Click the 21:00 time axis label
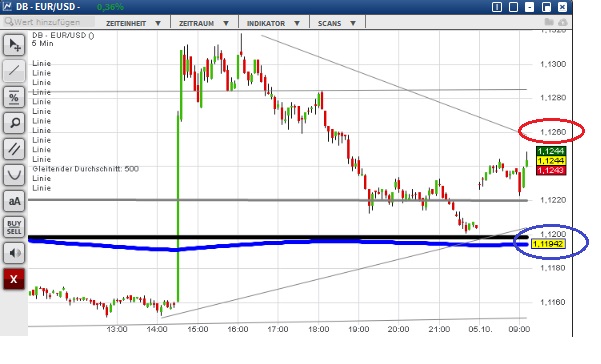This screenshot has height=364, width=601. [x=439, y=329]
